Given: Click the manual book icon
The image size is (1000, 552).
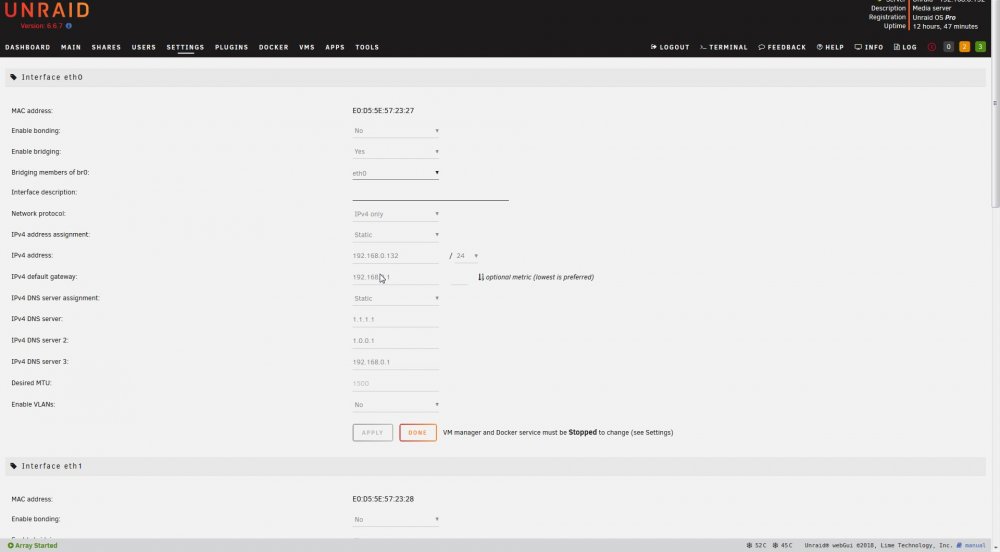Looking at the screenshot, I should (959, 546).
